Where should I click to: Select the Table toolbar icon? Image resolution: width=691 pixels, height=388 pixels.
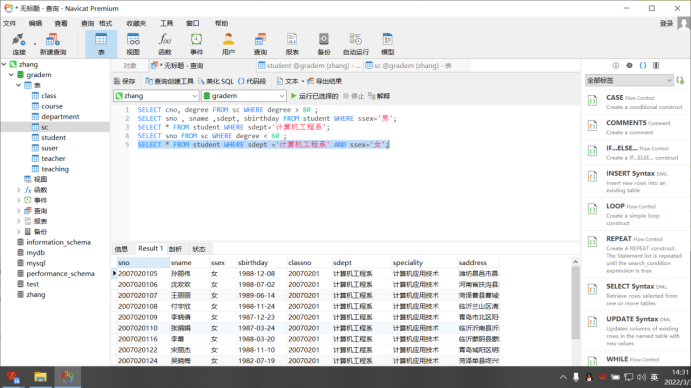101,44
